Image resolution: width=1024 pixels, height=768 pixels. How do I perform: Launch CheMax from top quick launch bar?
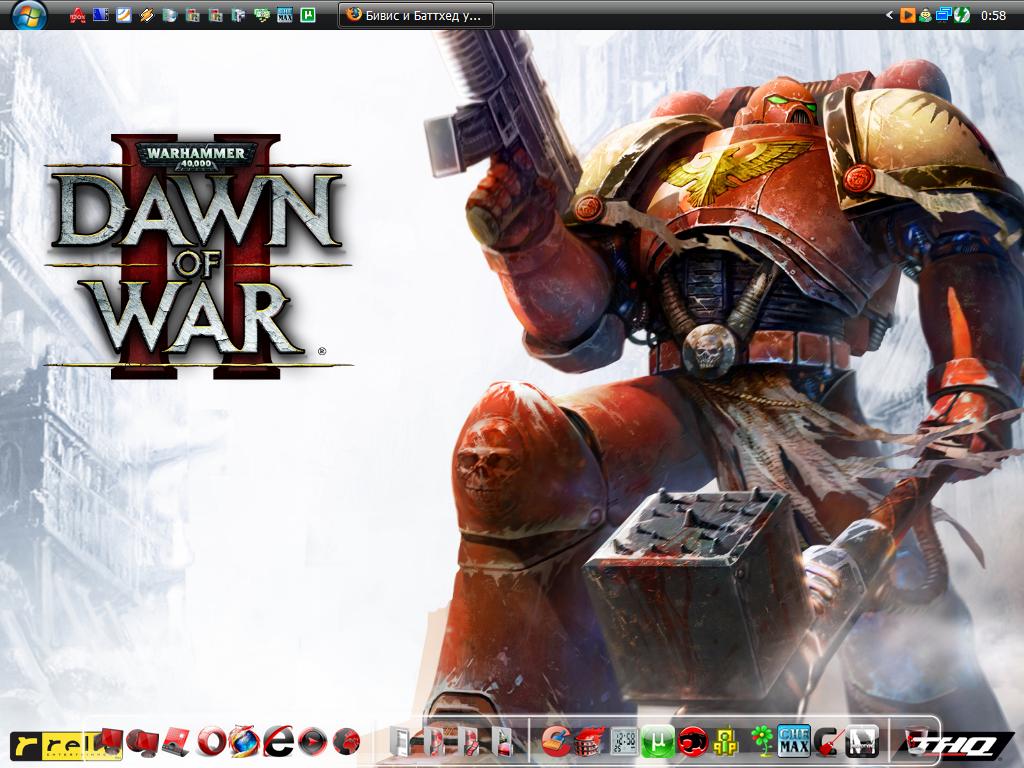(284, 15)
